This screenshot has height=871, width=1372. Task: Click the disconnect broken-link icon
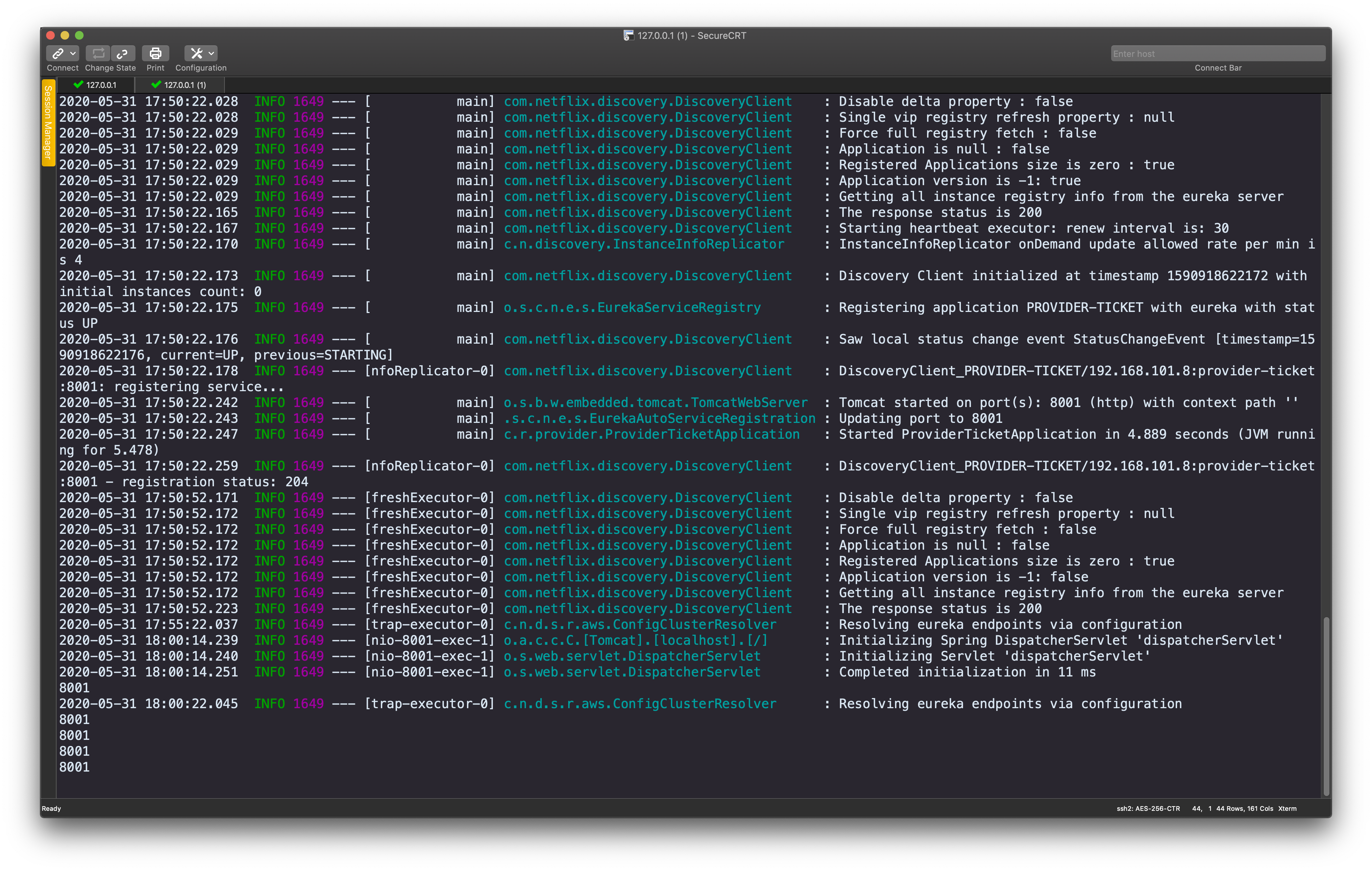pos(122,54)
